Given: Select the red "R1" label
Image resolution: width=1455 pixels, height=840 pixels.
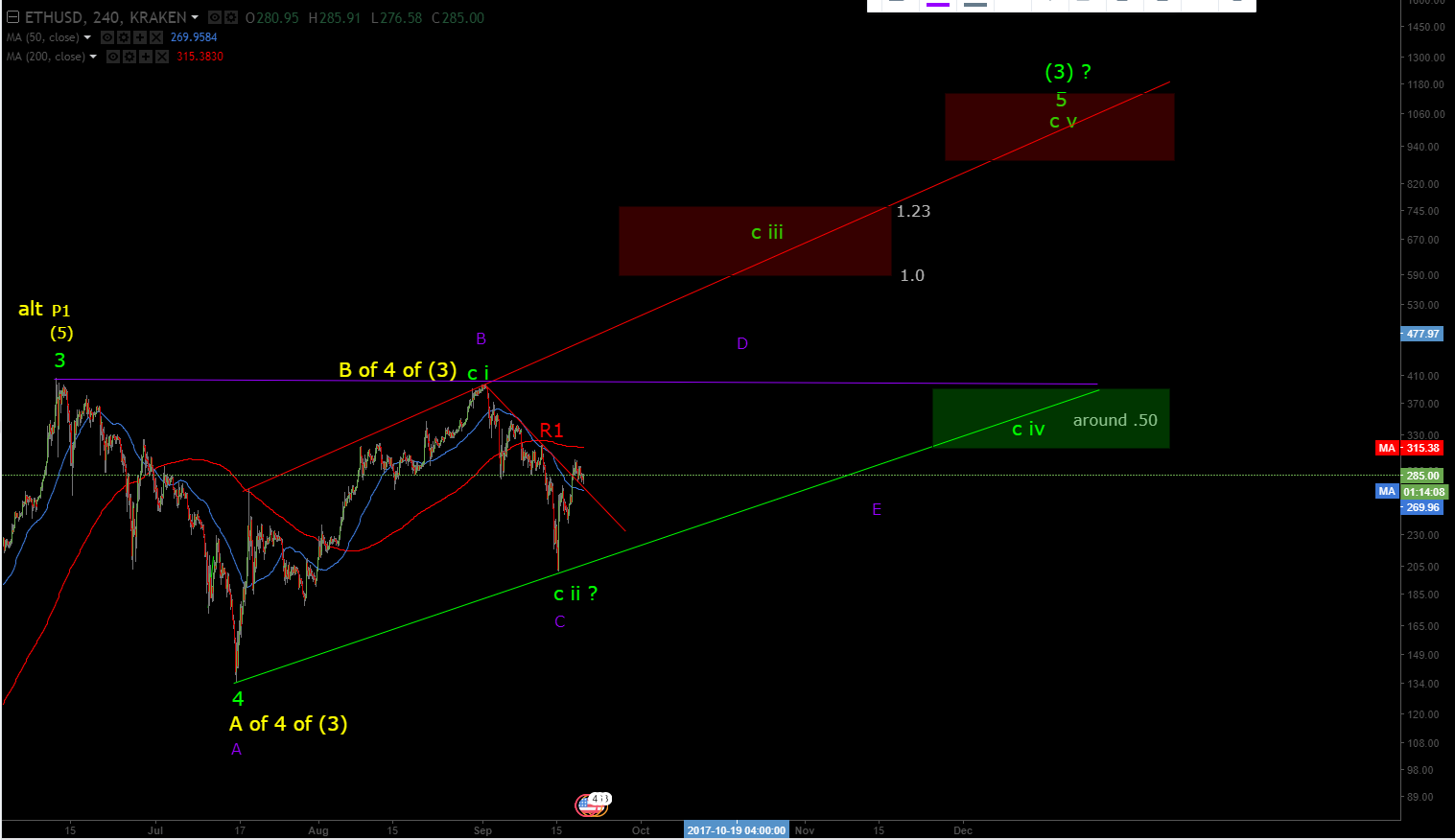Looking at the screenshot, I should [551, 431].
